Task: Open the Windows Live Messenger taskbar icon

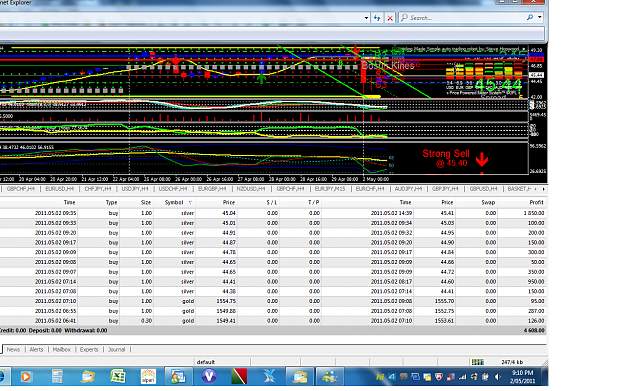Action: pyautogui.click(x=330, y=377)
